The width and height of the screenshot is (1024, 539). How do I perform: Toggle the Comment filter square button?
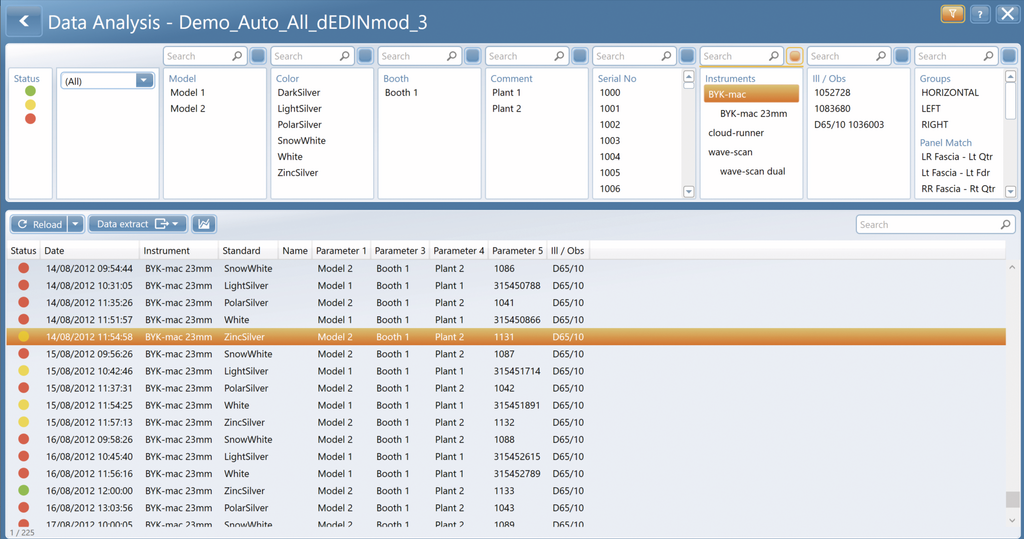pos(580,56)
